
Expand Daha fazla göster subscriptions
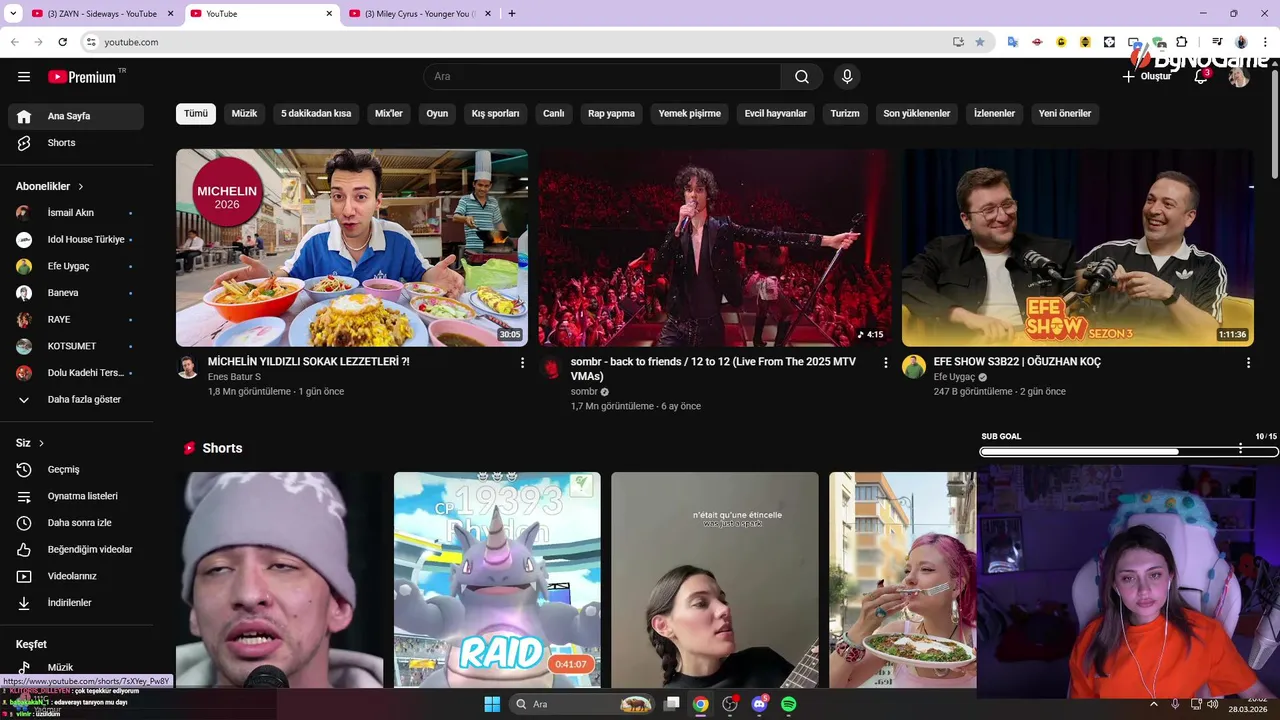click(76, 399)
